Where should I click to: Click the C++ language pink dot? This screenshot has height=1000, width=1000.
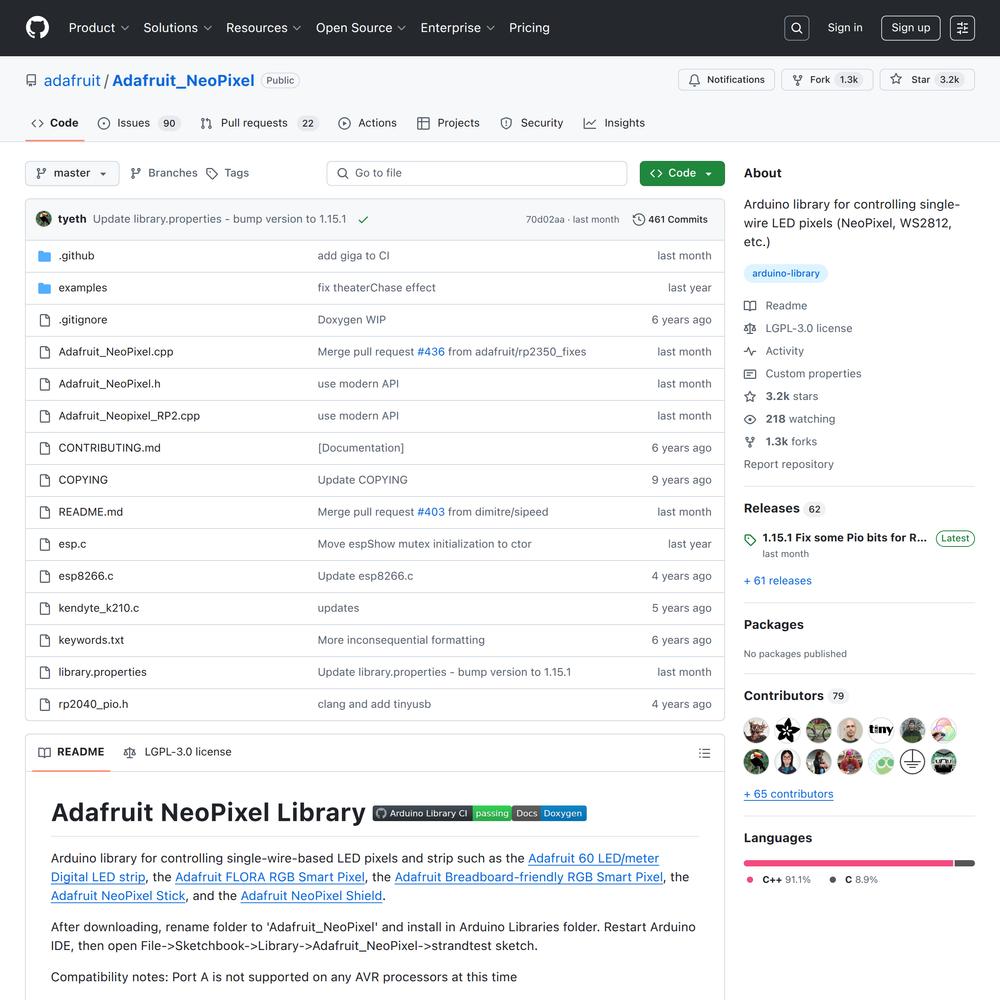pos(749,879)
